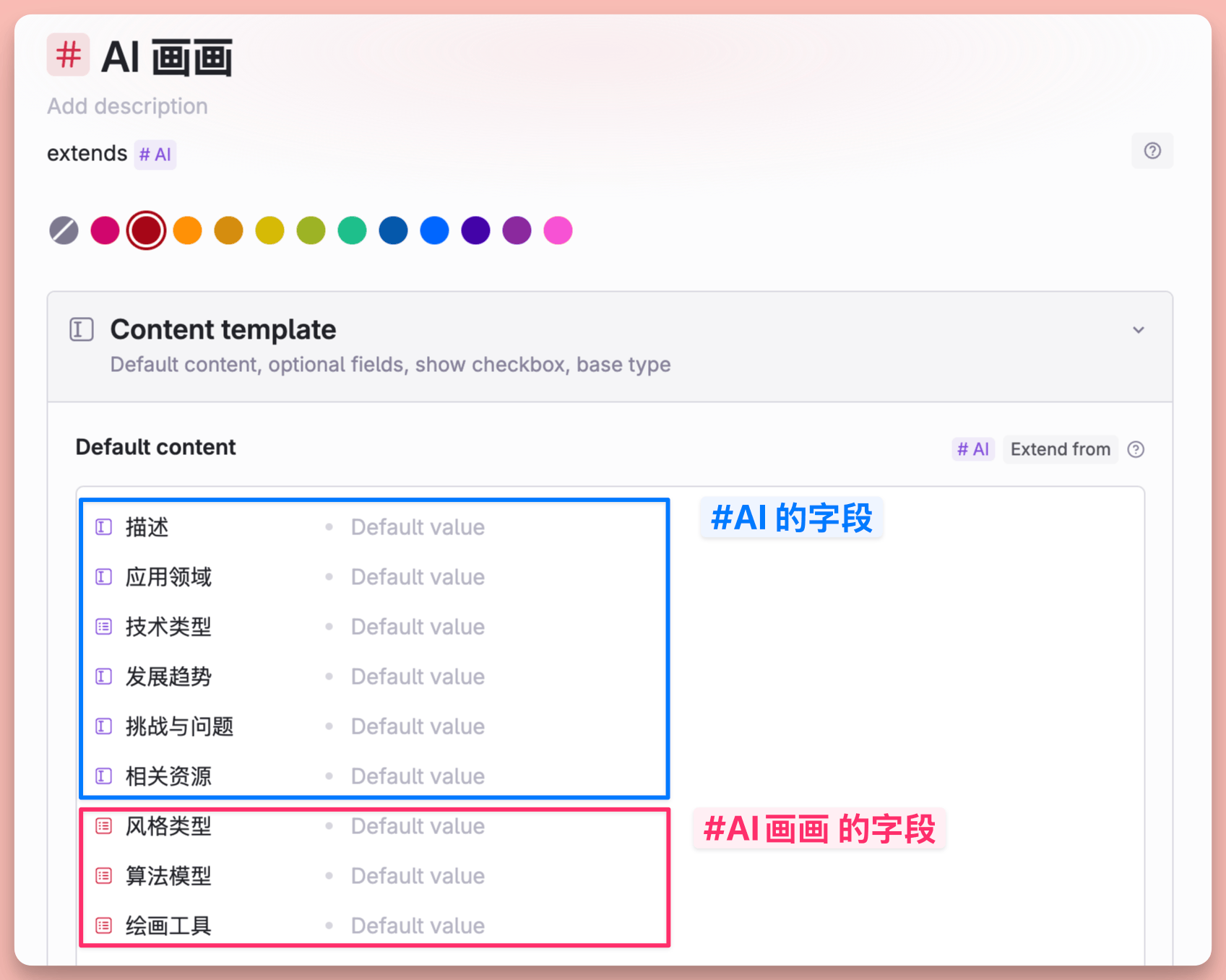Click the Extend from button
This screenshot has width=1226, height=980.
point(1061,449)
